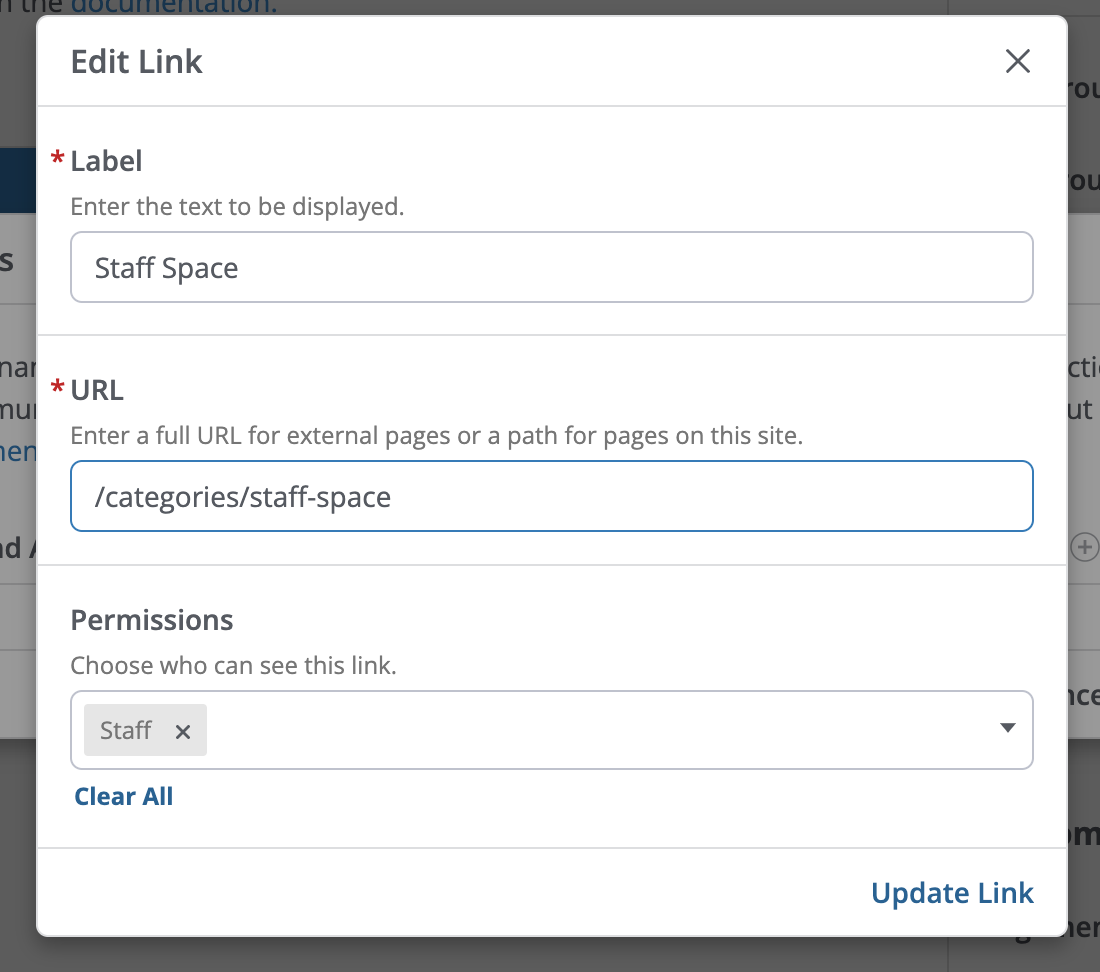Click the Choose who can see this link text

tap(233, 665)
